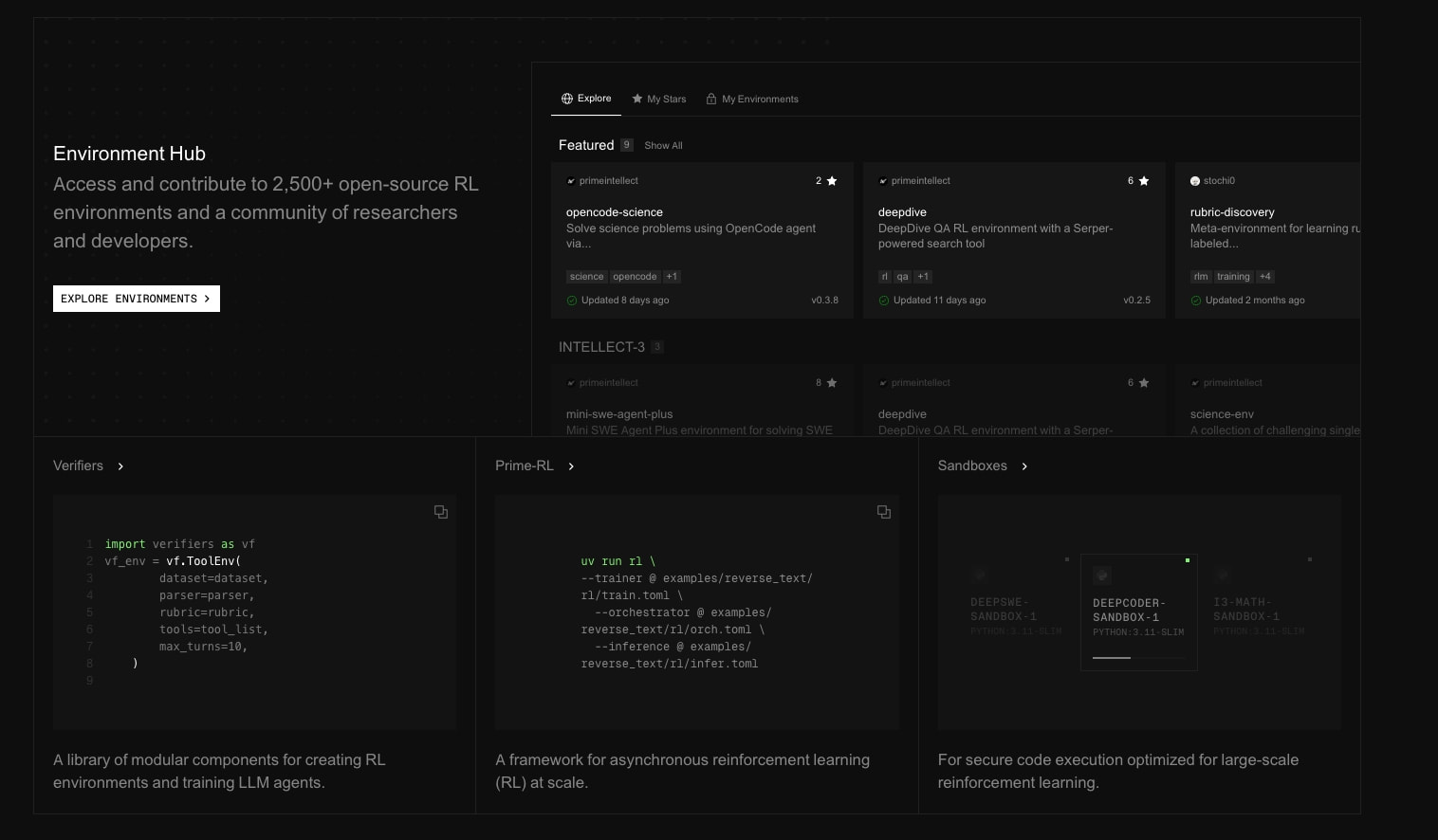The height and width of the screenshot is (840, 1438).
Task: Copy the Prime-RL command snippet
Action: pyautogui.click(x=884, y=512)
